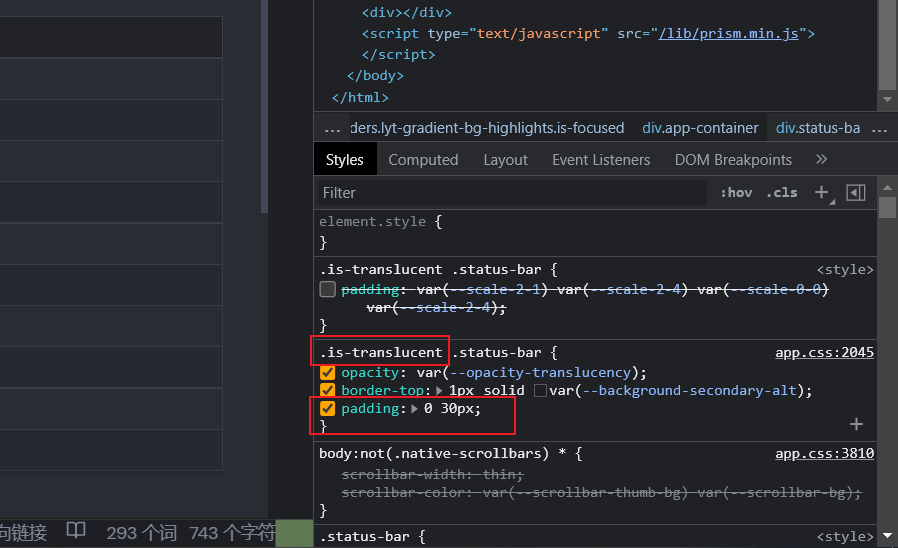Click the Filter styles input field

point(512,193)
